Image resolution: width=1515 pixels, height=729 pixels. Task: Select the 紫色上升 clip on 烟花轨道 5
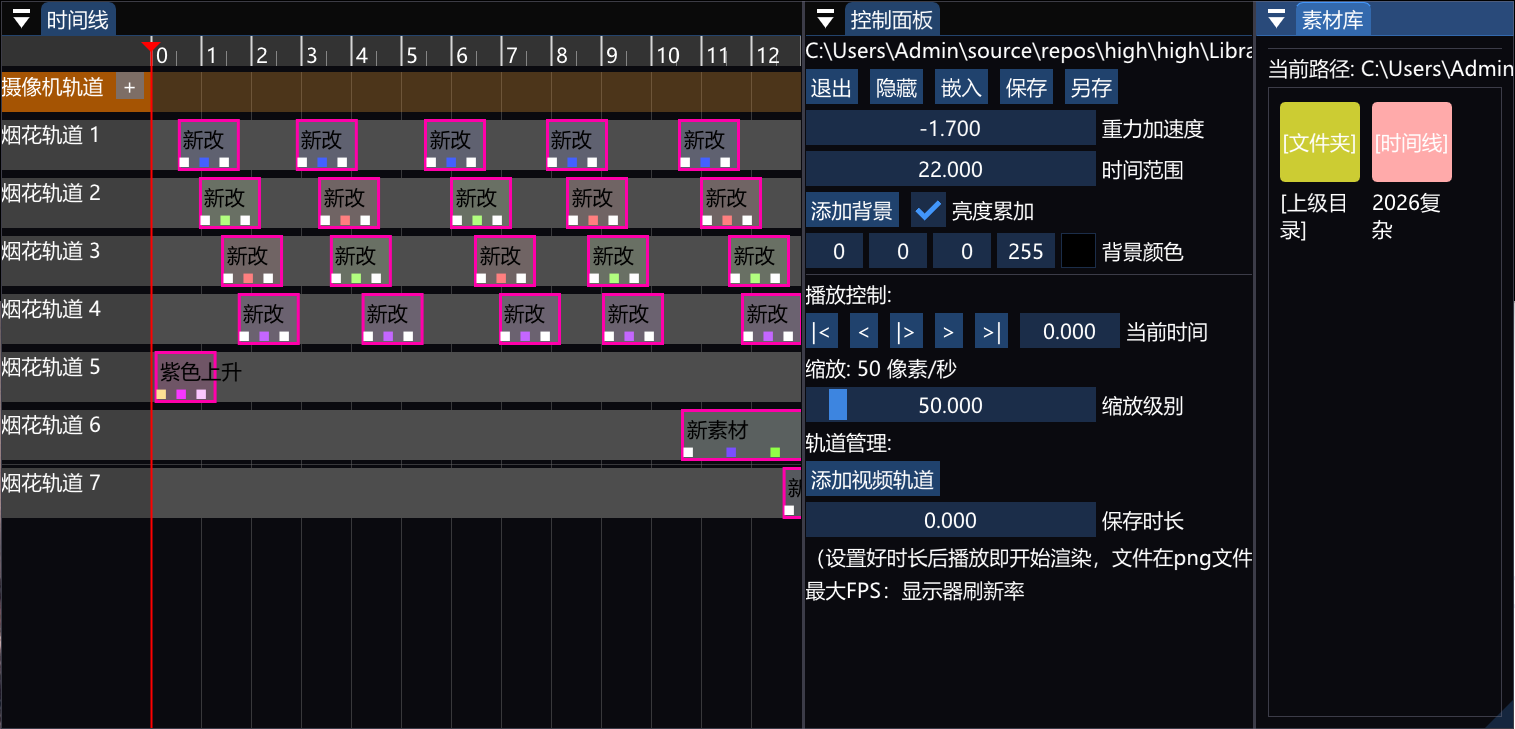185,375
